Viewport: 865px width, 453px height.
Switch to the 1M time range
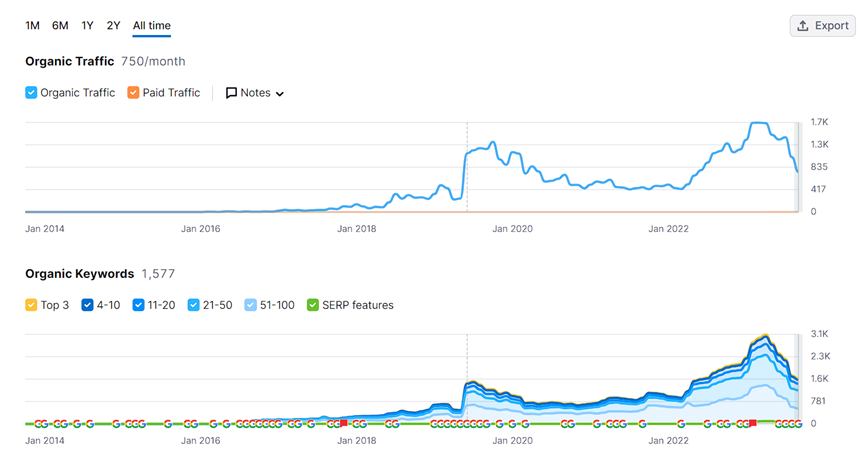tap(33, 25)
